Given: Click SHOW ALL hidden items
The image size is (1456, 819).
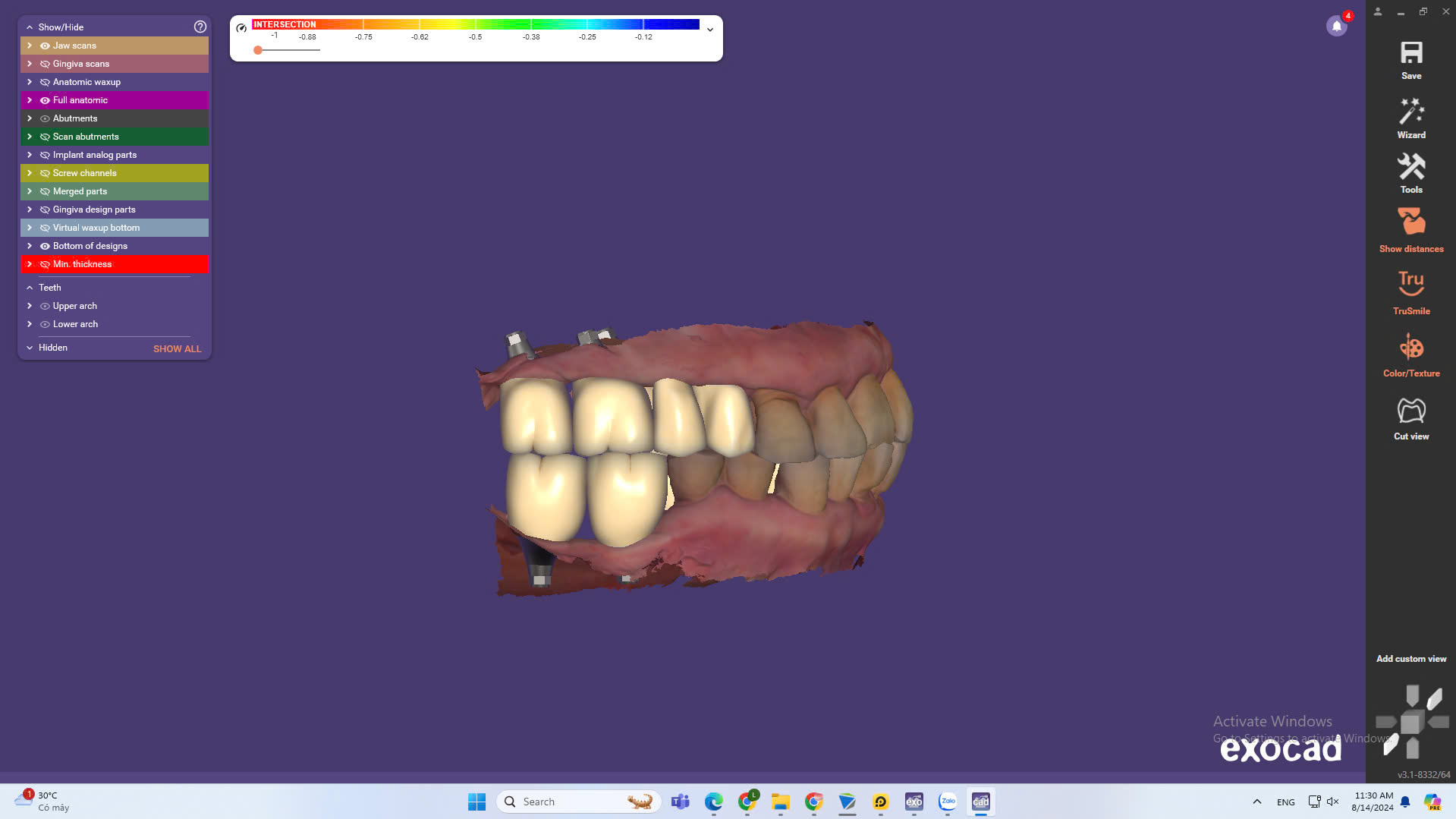Looking at the screenshot, I should pyautogui.click(x=177, y=349).
